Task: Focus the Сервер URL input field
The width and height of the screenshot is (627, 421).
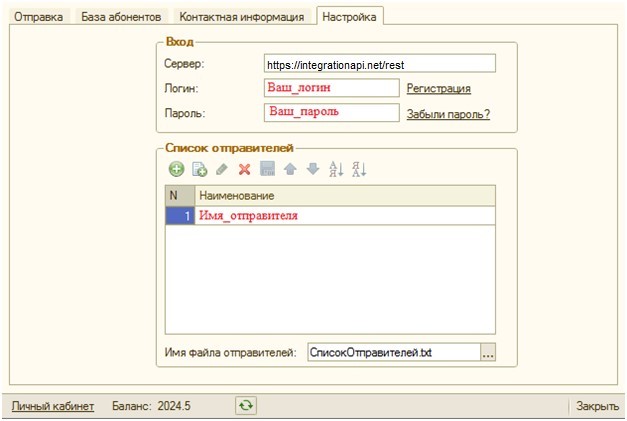Action: (379, 64)
